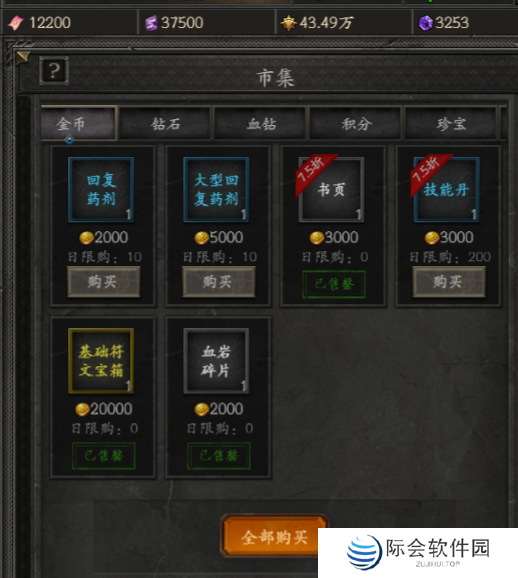Image resolution: width=518 pixels, height=578 pixels.
Task: Open the 珍宝 tab
Action: point(451,123)
